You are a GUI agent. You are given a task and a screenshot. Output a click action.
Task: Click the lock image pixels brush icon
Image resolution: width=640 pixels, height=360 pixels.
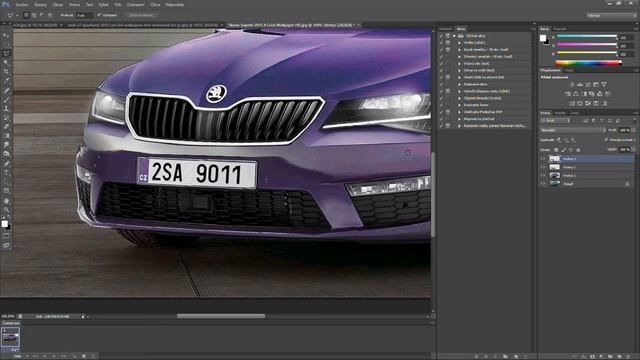pyautogui.click(x=564, y=150)
